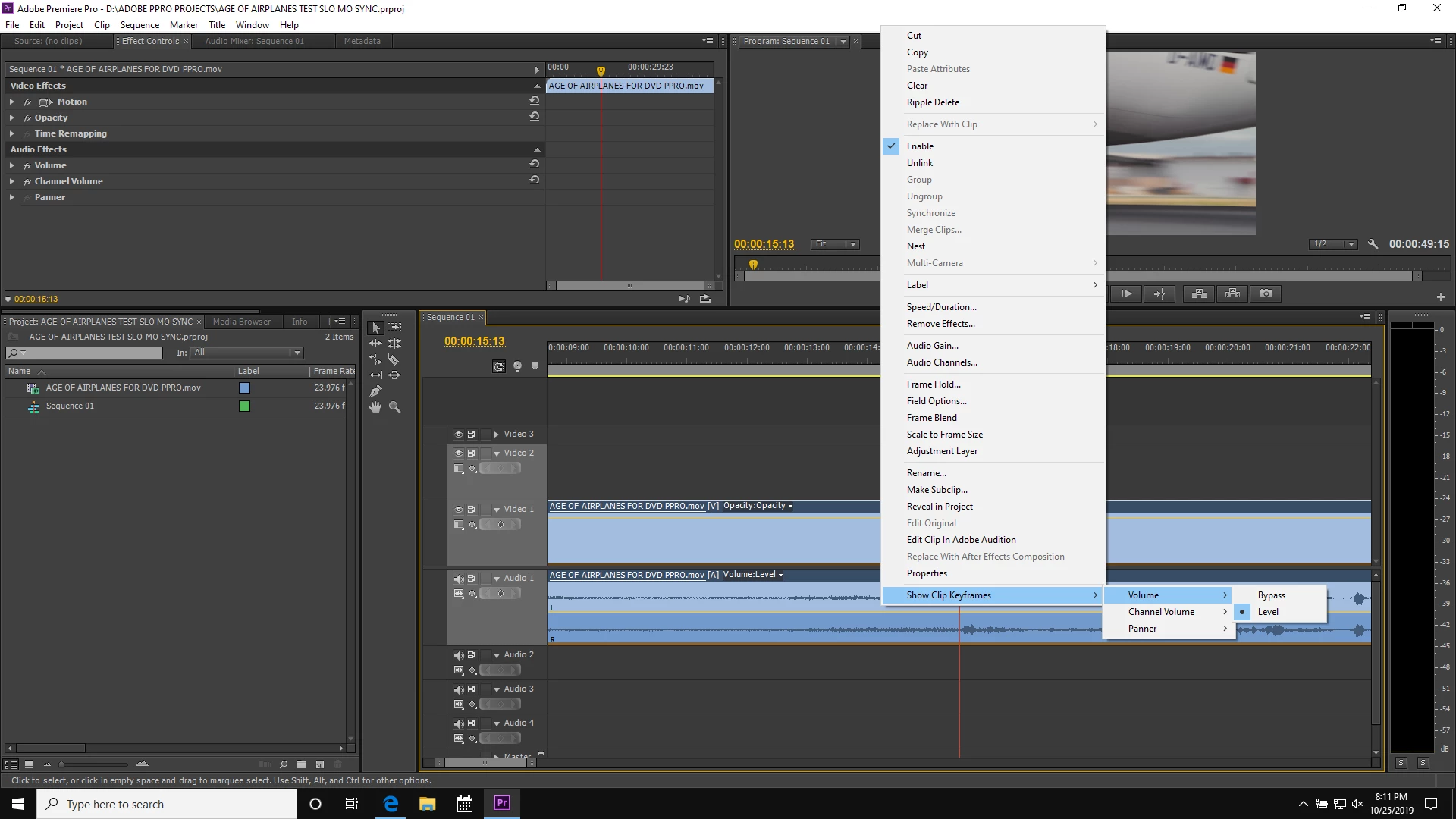The height and width of the screenshot is (819, 1456).
Task: Switch to the Media Browser tab
Action: (241, 322)
